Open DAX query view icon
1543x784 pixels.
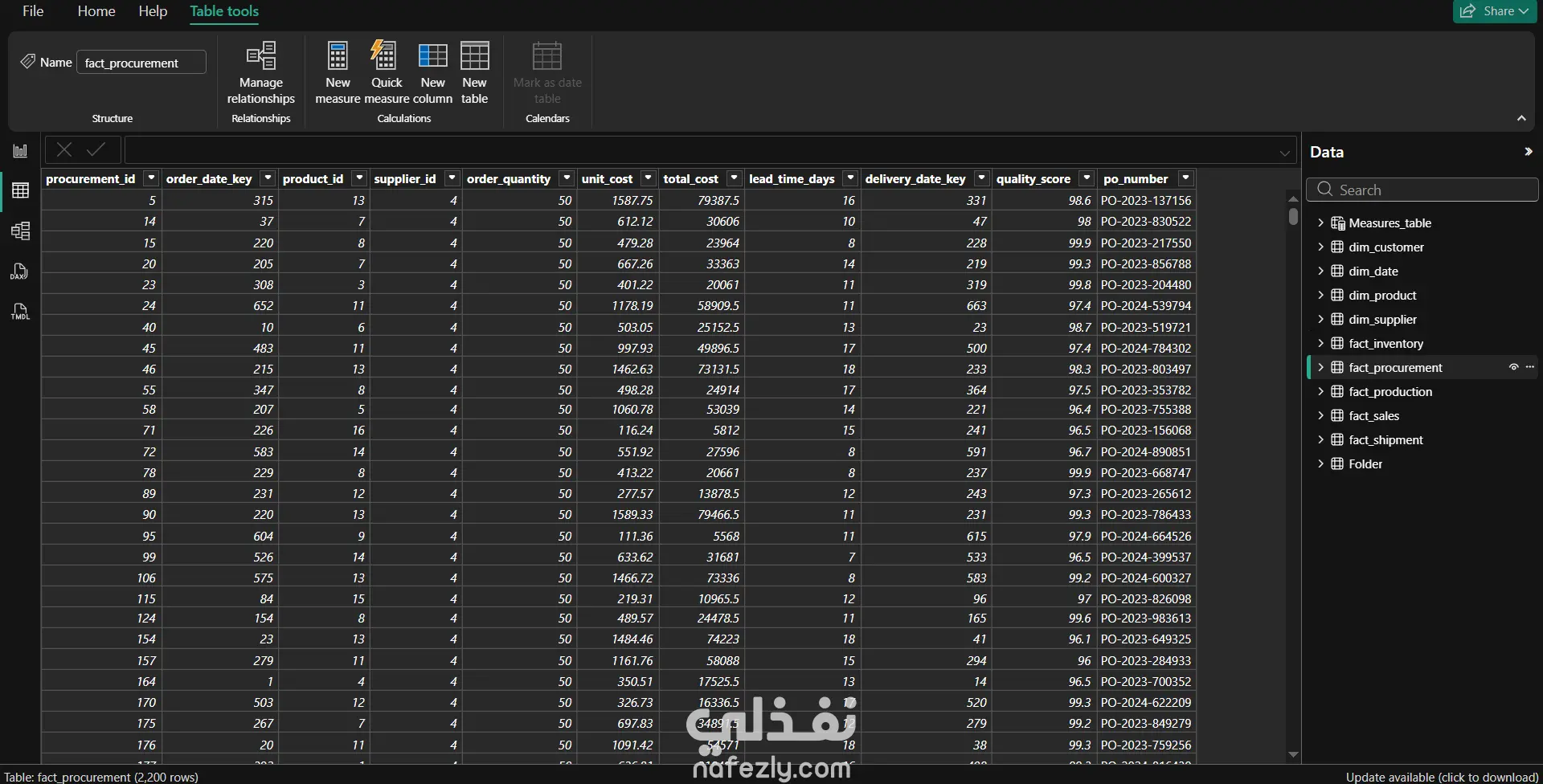coord(20,272)
